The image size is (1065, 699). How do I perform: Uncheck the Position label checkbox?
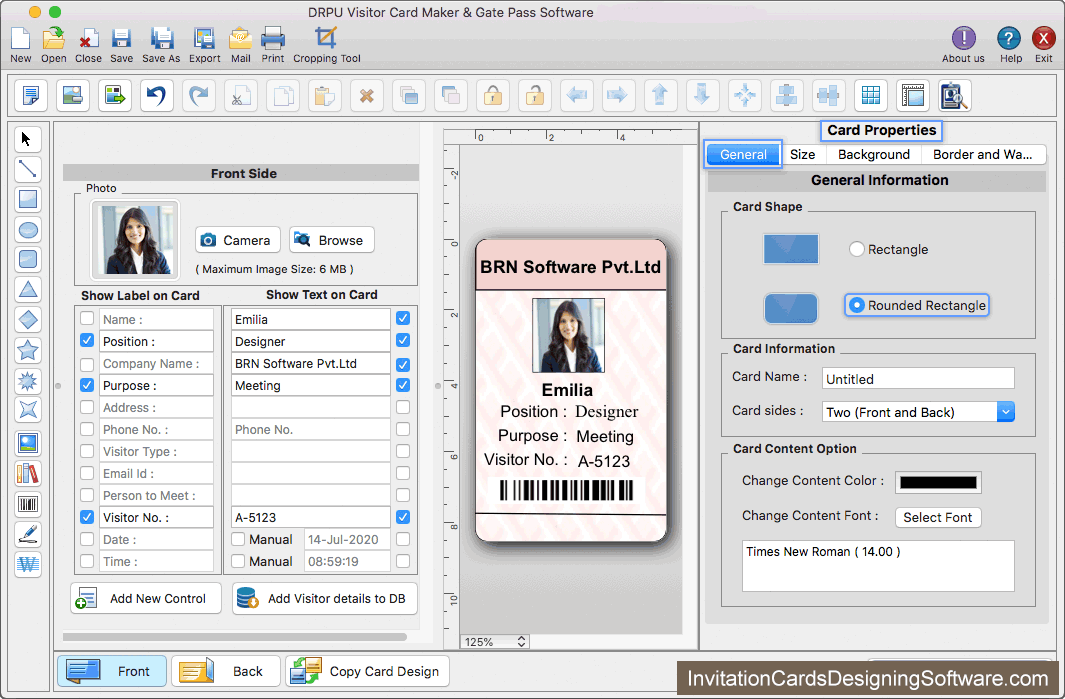pyautogui.click(x=87, y=340)
